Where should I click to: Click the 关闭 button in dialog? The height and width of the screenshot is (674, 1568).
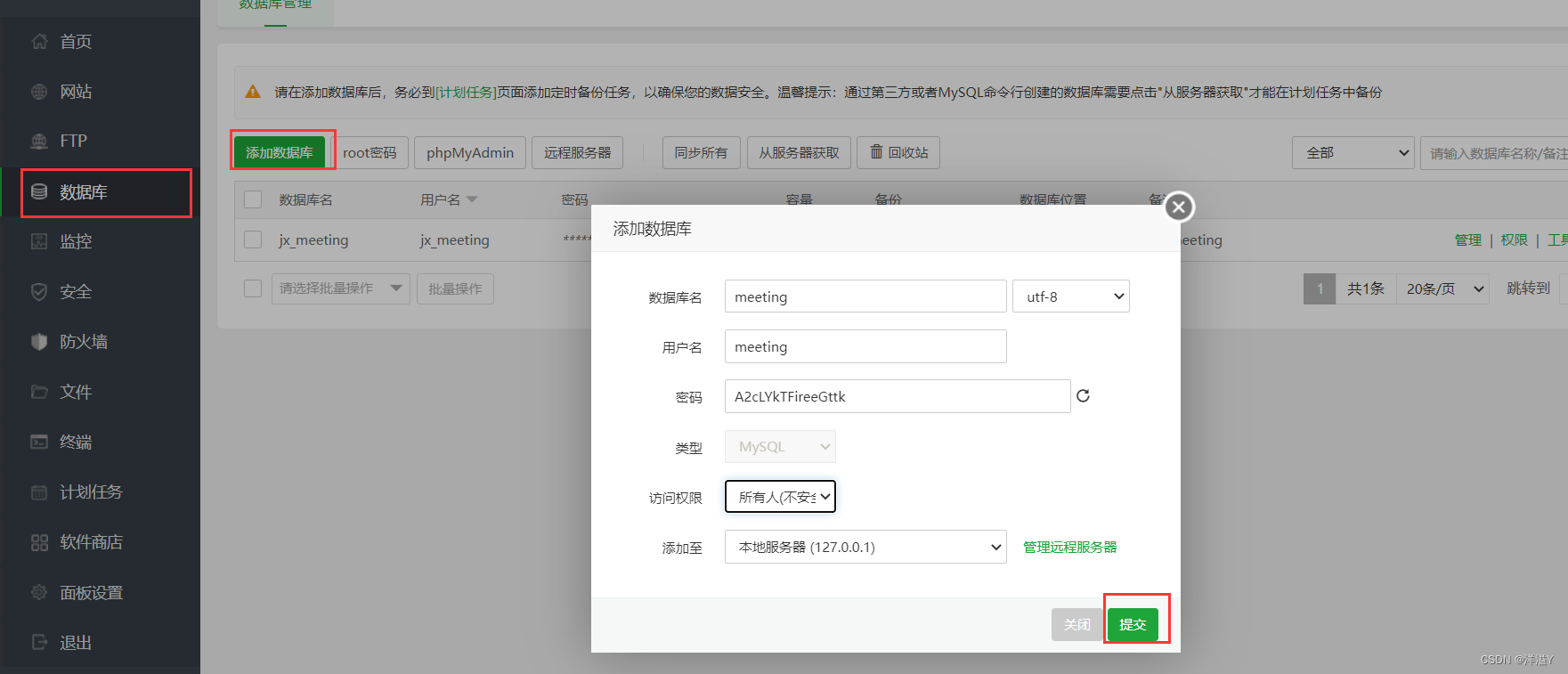pyautogui.click(x=1077, y=624)
